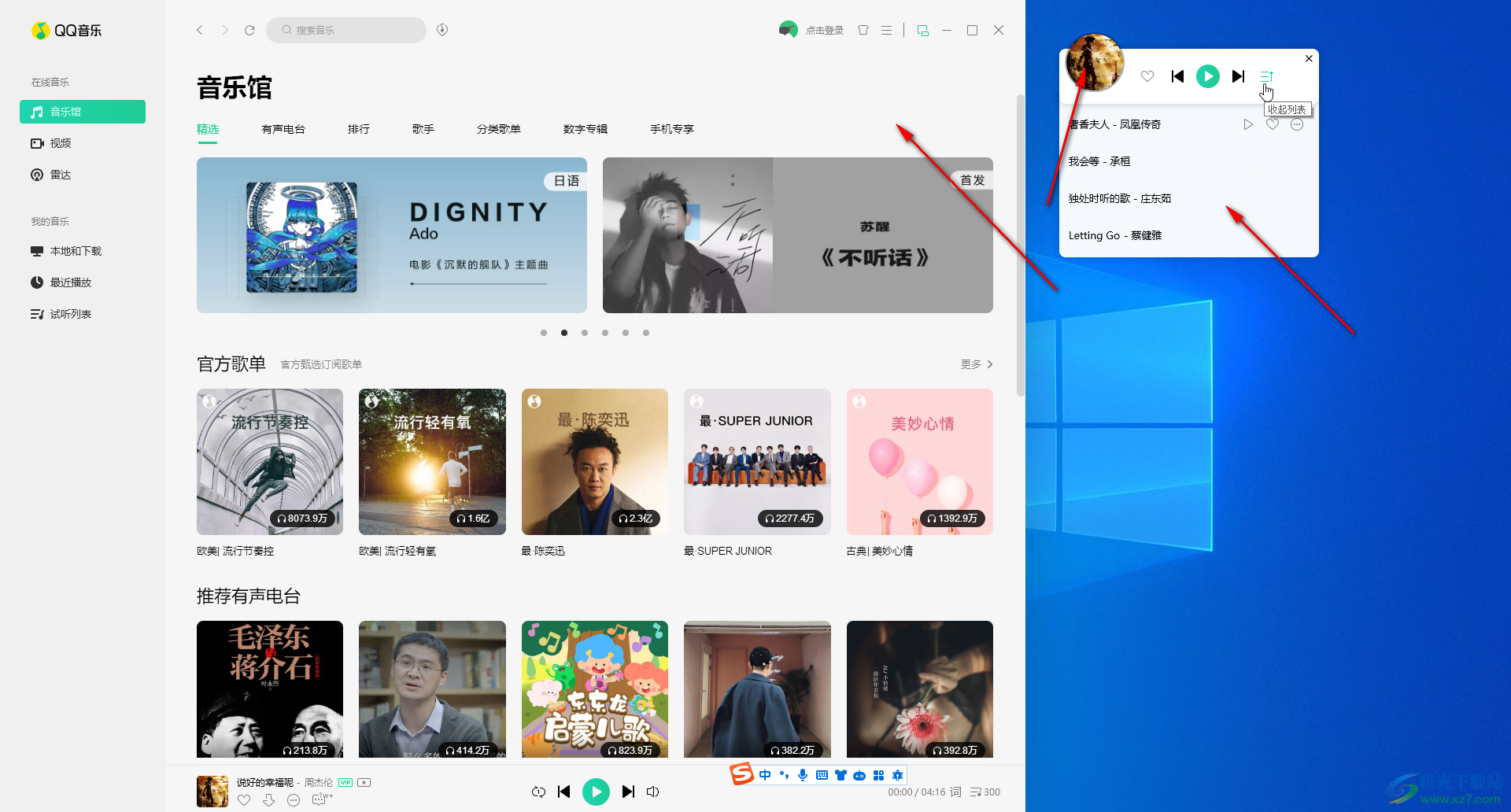Screen dimensions: 1511x812
Task: Select the 分类歌单 tab
Action: [499, 129]
